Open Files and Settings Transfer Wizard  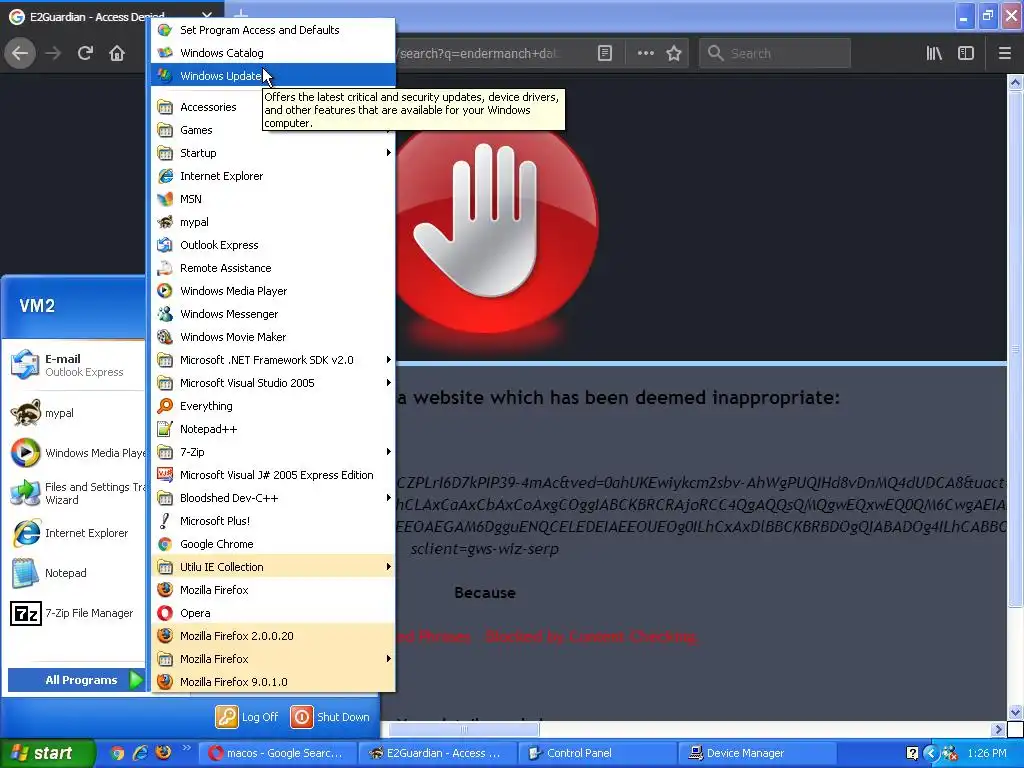click(76, 493)
